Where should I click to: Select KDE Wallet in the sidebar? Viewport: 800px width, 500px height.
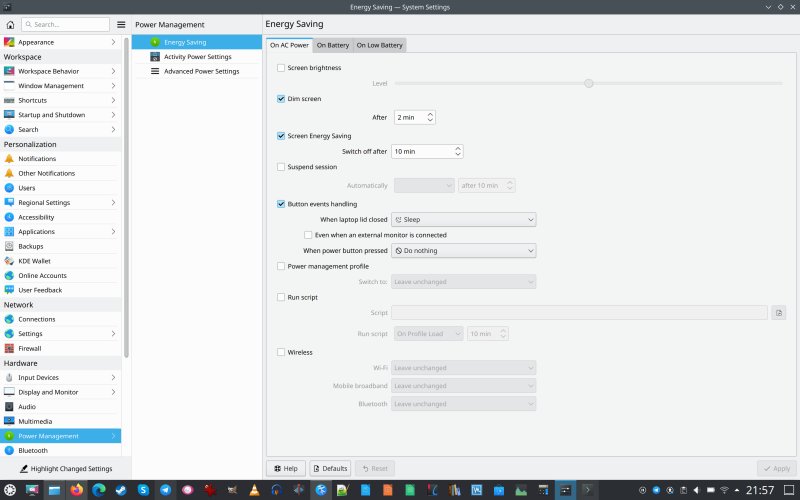point(34,260)
